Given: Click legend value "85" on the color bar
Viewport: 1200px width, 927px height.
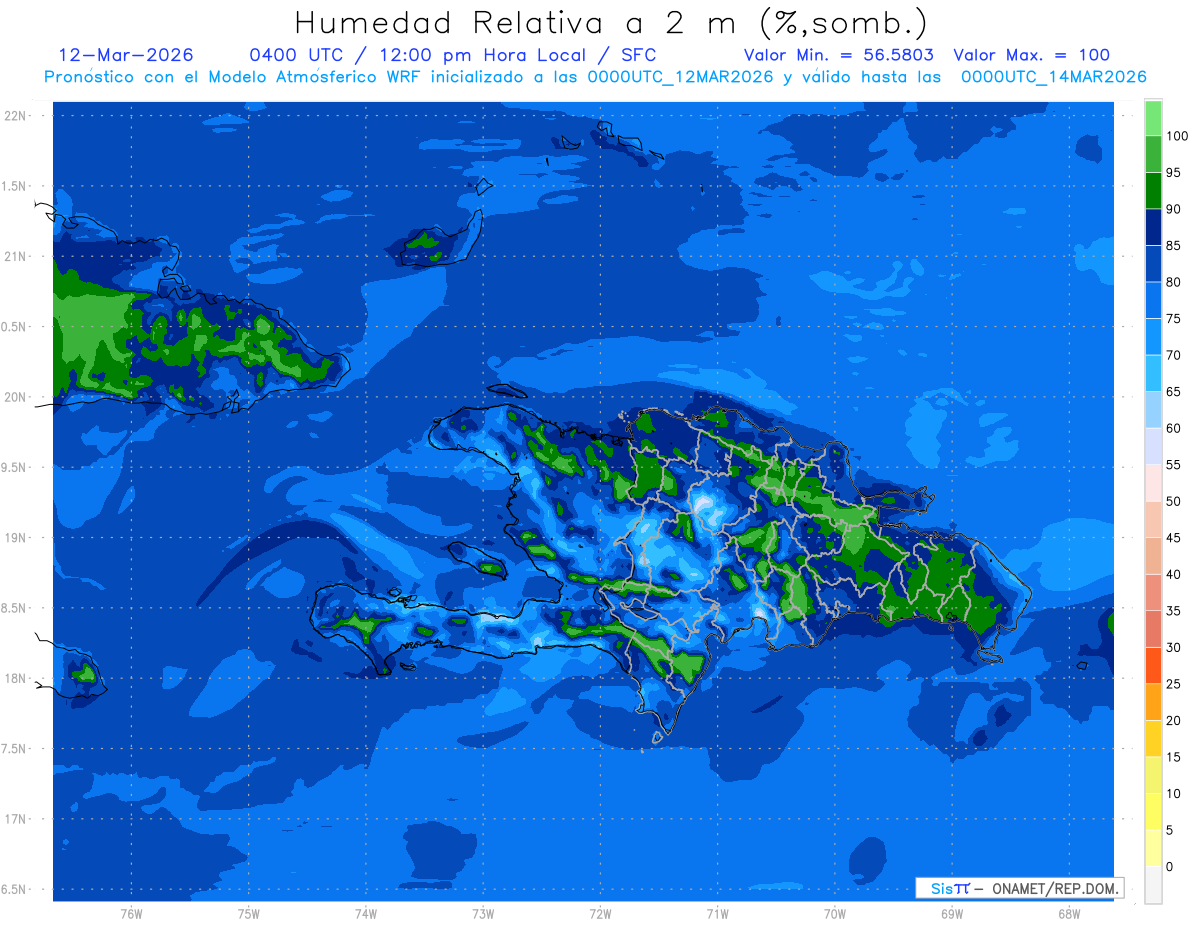Looking at the screenshot, I should pos(1174,246).
